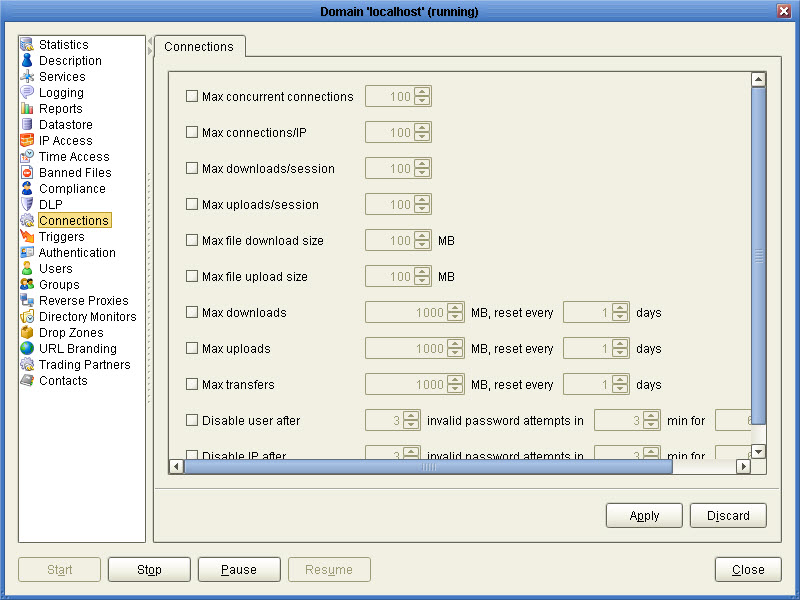This screenshot has height=600, width=800.
Task: Switch to the Connections tab
Action: click(199, 46)
